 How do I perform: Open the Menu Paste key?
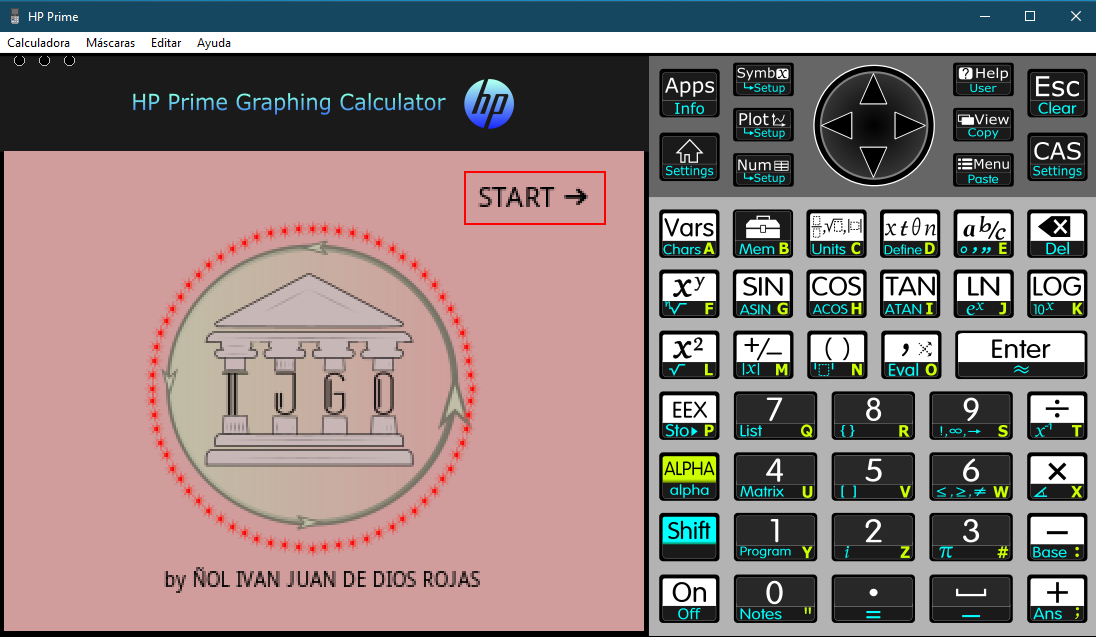pos(982,170)
